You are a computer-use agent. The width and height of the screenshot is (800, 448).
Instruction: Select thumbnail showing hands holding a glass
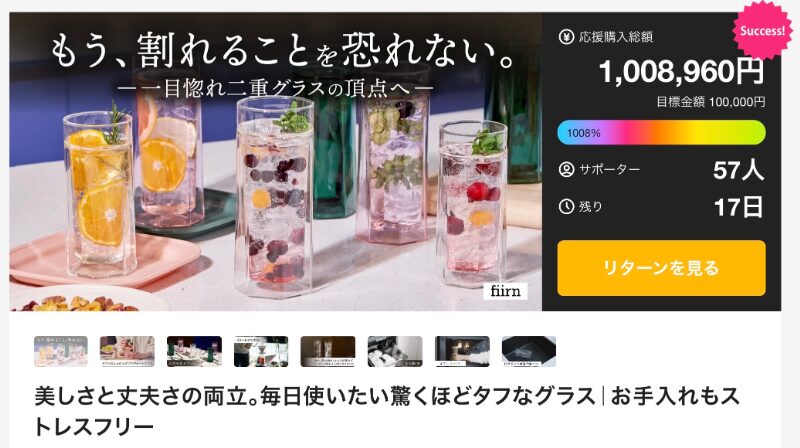click(128, 351)
